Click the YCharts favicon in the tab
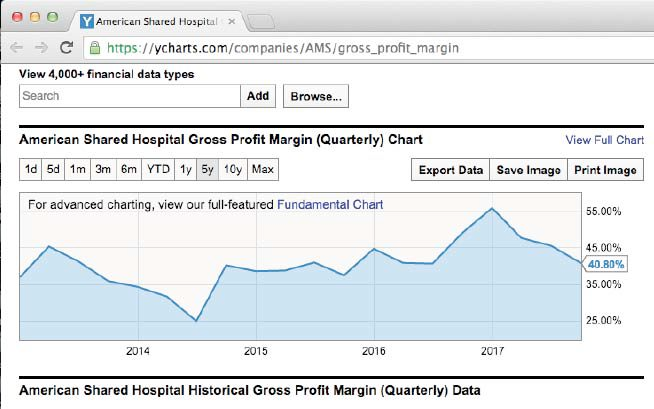 [x=87, y=21]
